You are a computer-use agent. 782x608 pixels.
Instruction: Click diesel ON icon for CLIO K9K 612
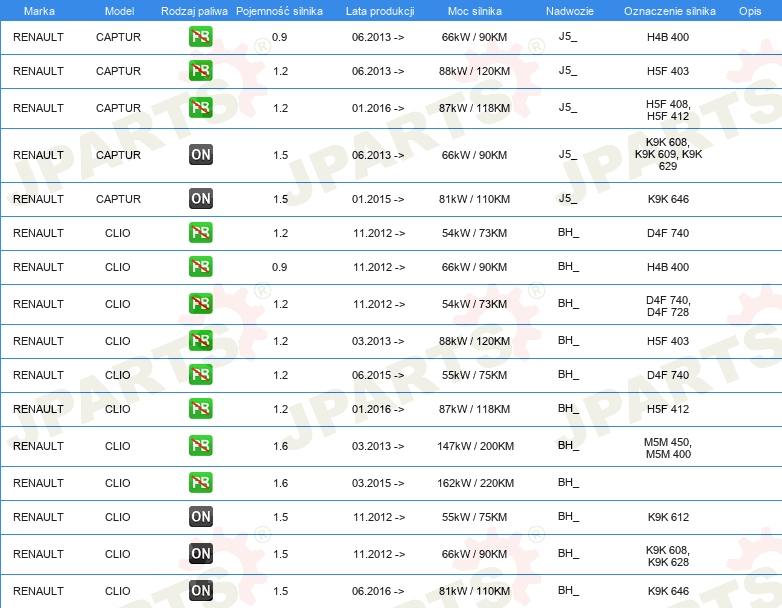tap(200, 516)
